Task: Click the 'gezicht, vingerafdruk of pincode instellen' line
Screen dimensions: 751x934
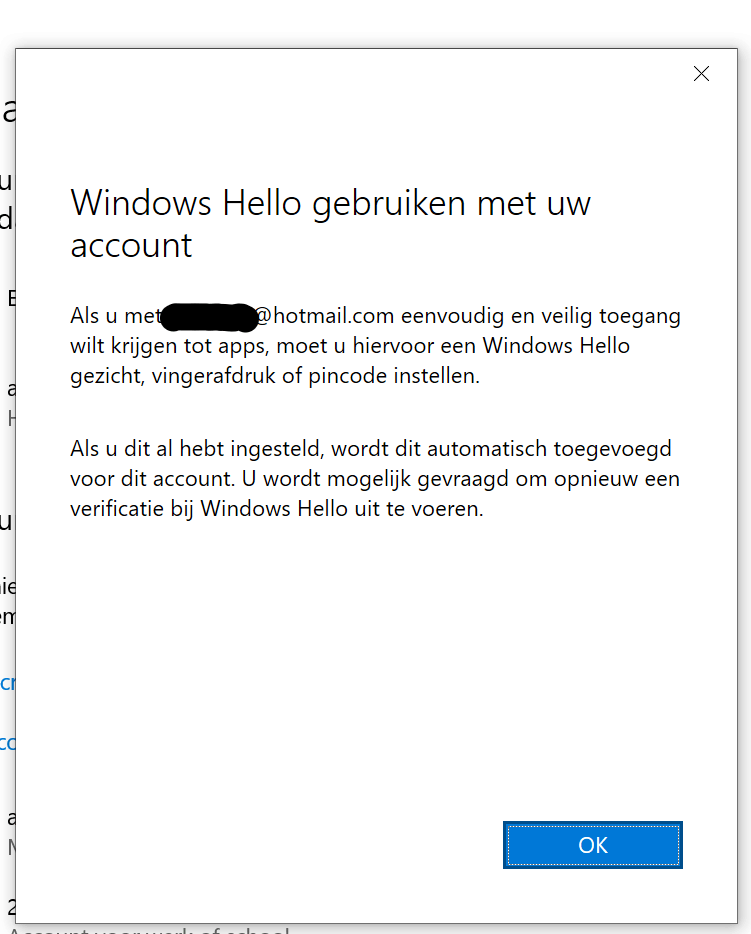Action: [x=275, y=376]
